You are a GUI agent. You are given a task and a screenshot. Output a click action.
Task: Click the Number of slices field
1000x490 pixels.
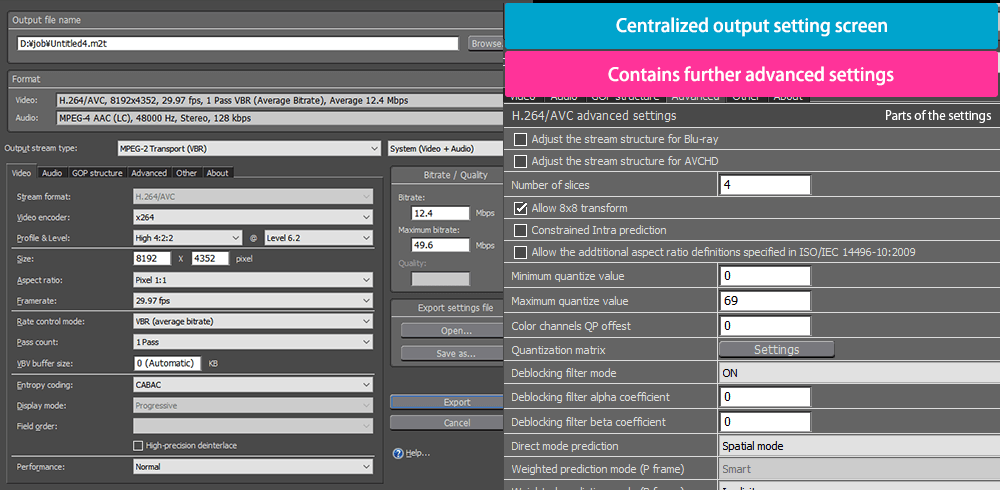[765, 185]
